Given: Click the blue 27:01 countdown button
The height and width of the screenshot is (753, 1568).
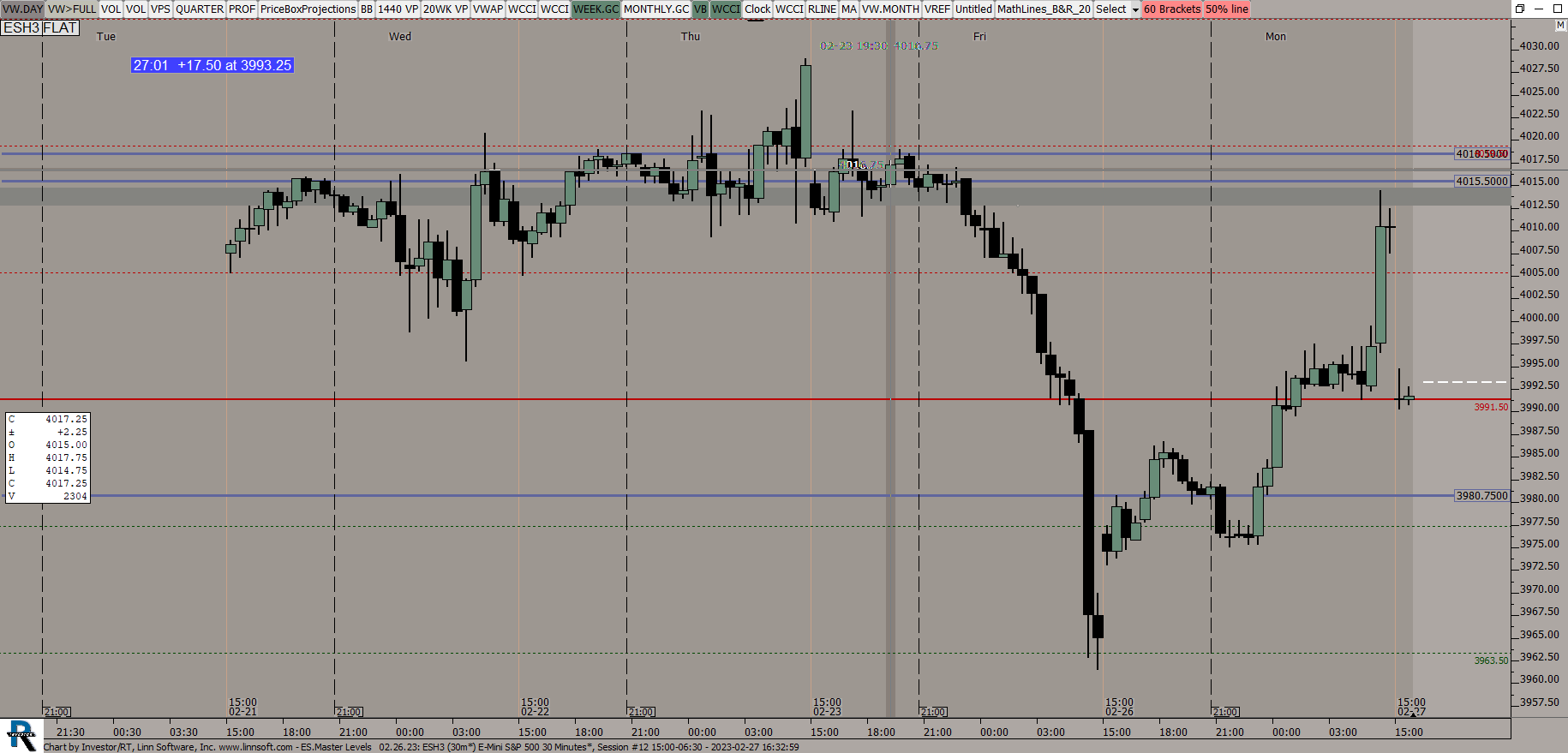Looking at the screenshot, I should [212, 65].
